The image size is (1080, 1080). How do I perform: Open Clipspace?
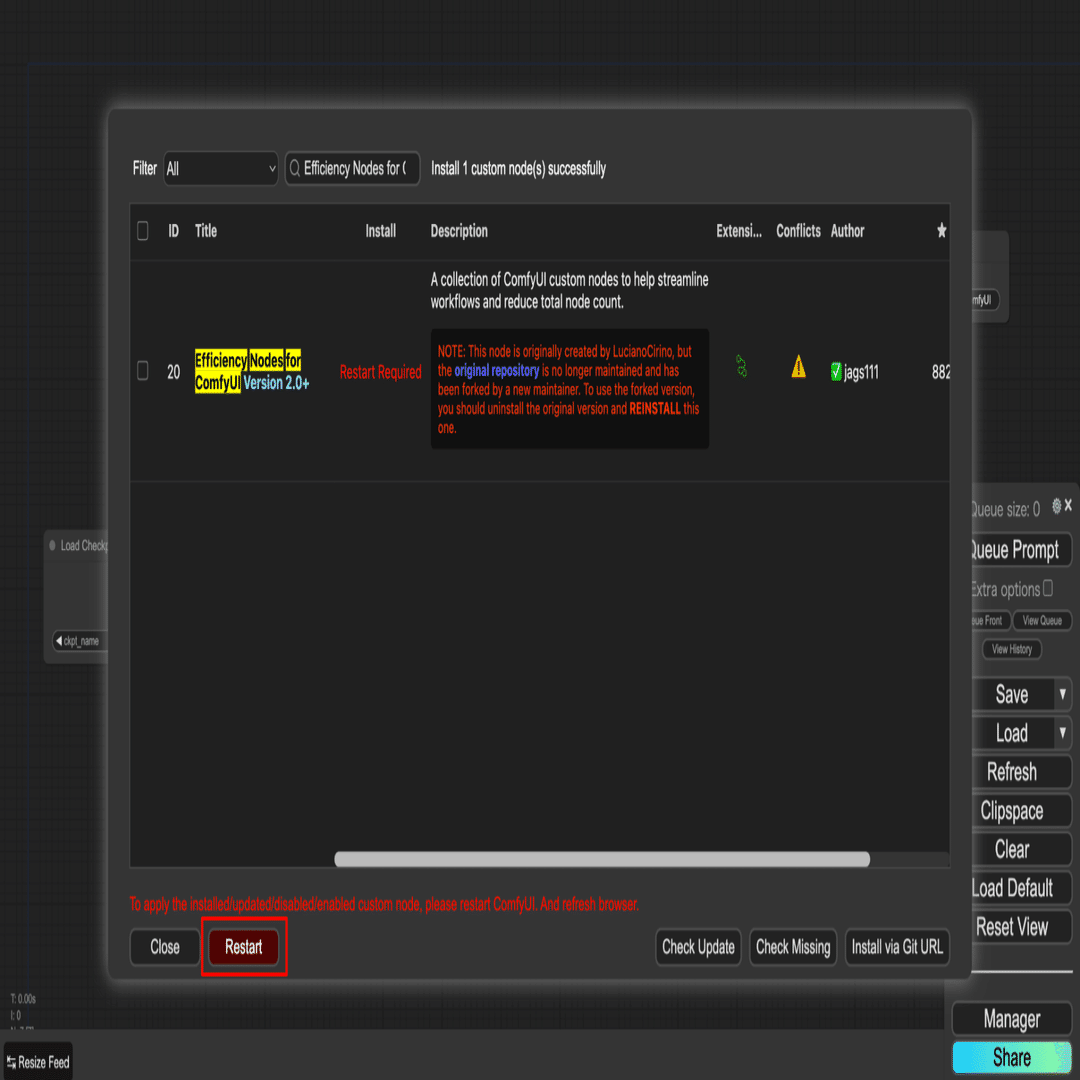pyautogui.click(x=1021, y=811)
